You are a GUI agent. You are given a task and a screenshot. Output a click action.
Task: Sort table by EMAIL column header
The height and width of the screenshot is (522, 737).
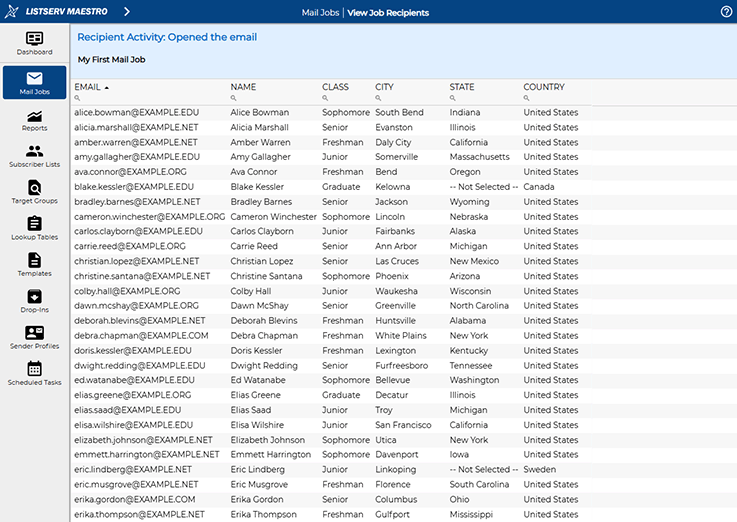click(88, 87)
